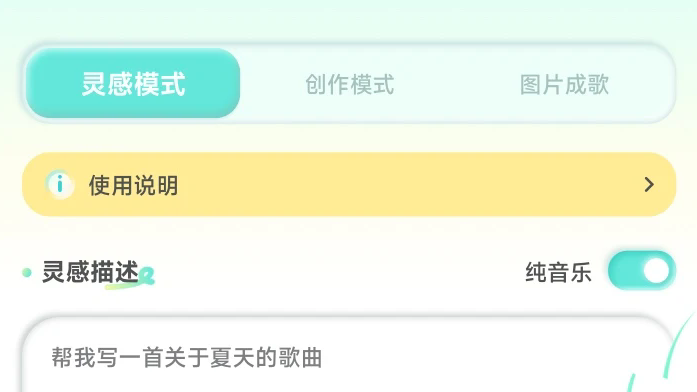Click the green leaf decoration beside the input box
This screenshot has height=392, width=697.
pyautogui.click(x=662, y=356)
